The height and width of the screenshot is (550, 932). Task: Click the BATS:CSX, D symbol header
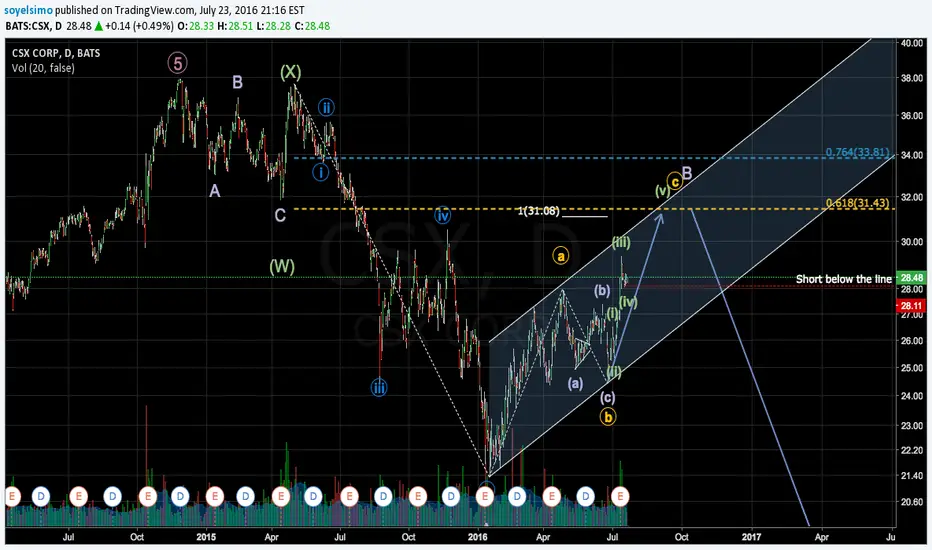(33, 26)
